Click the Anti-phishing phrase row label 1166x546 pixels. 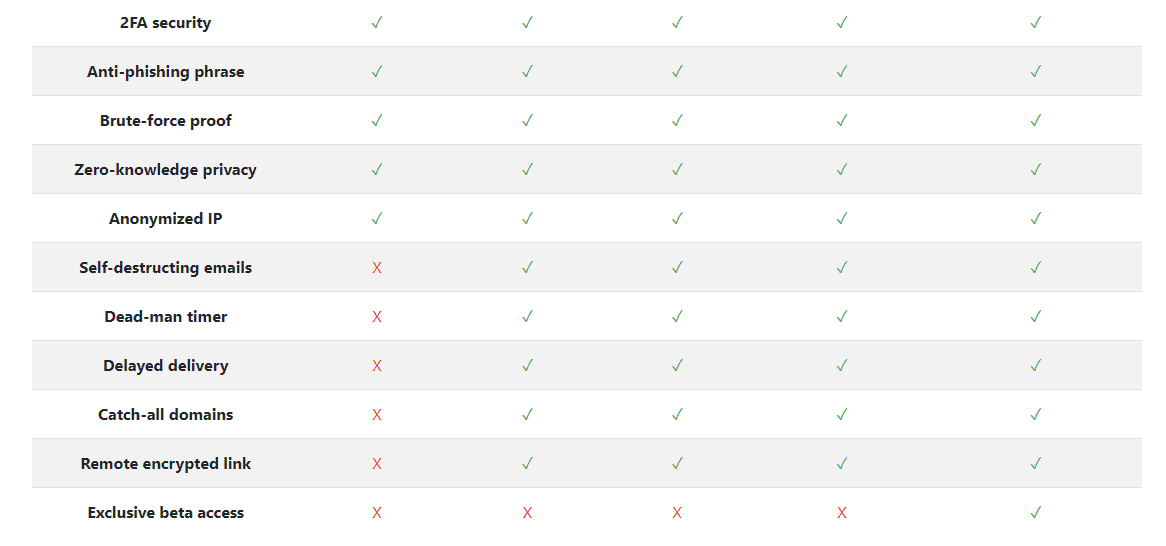[x=166, y=72]
